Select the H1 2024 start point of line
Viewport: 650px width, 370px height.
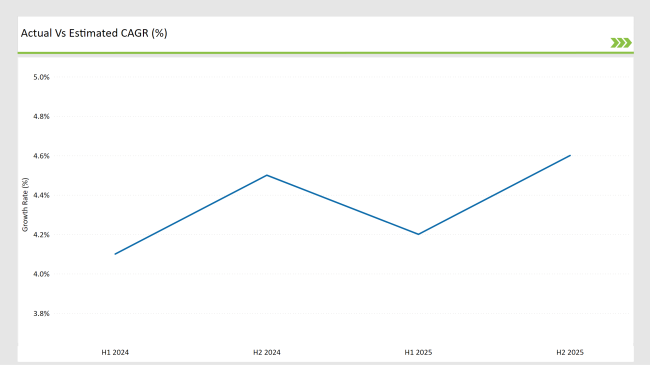pyautogui.click(x=115, y=254)
